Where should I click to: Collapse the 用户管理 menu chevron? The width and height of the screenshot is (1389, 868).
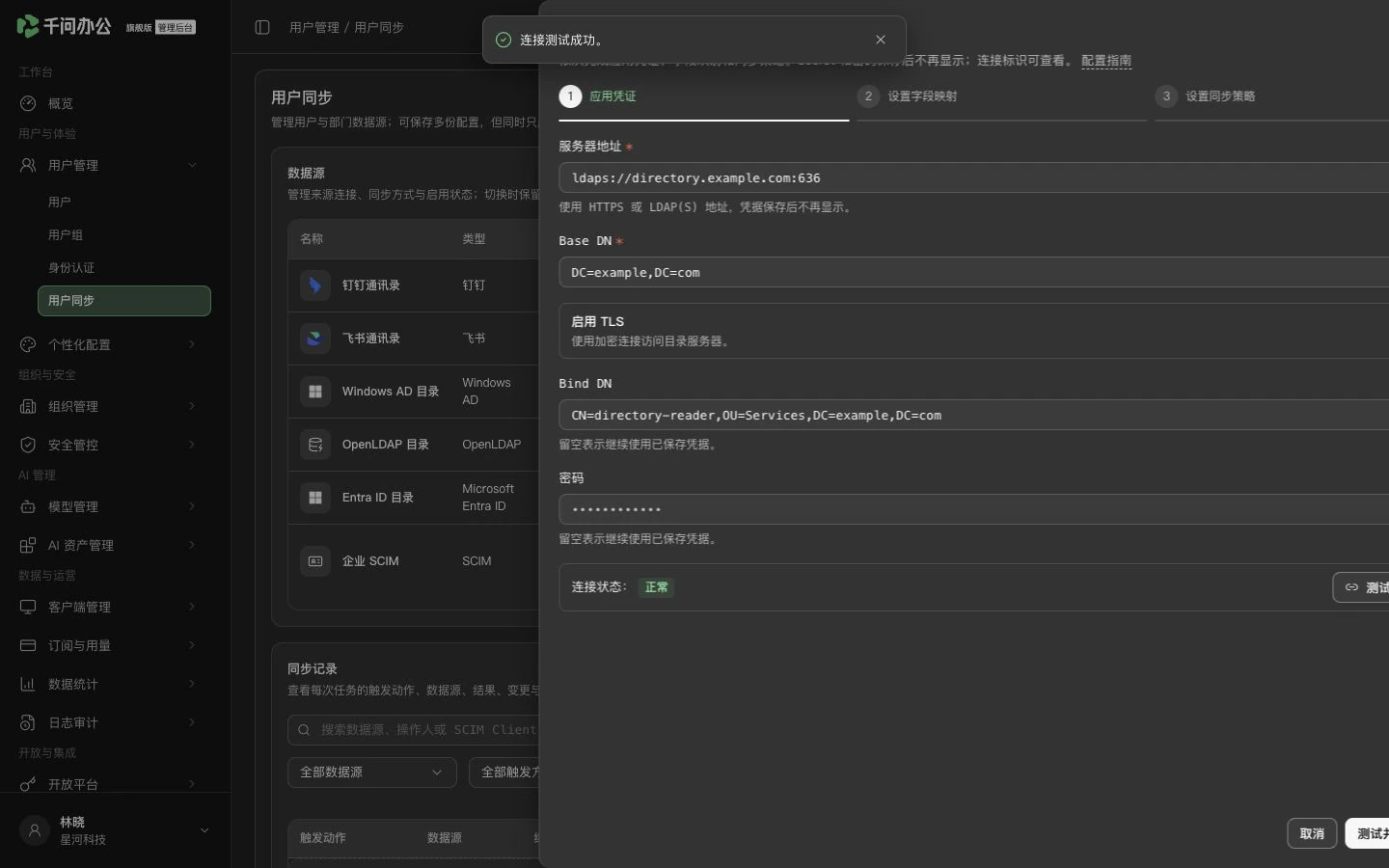(x=192, y=165)
